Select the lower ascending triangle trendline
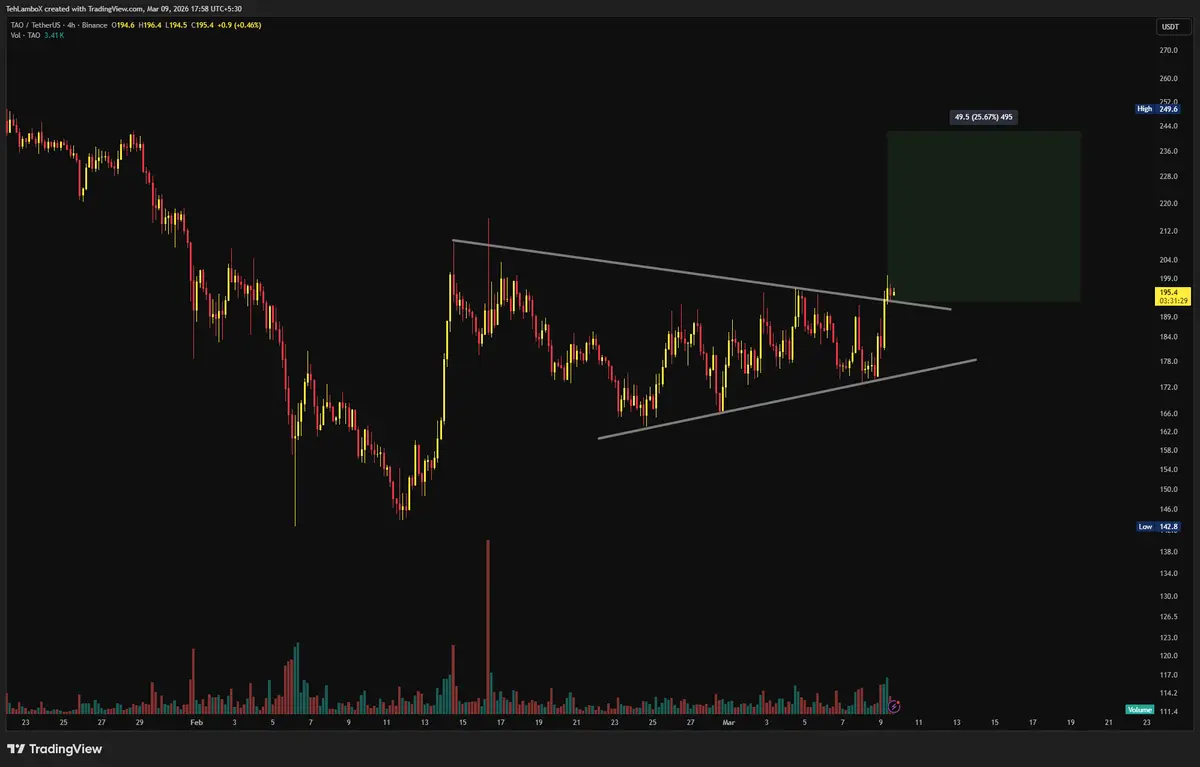The width and height of the screenshot is (1200, 767). (786, 398)
